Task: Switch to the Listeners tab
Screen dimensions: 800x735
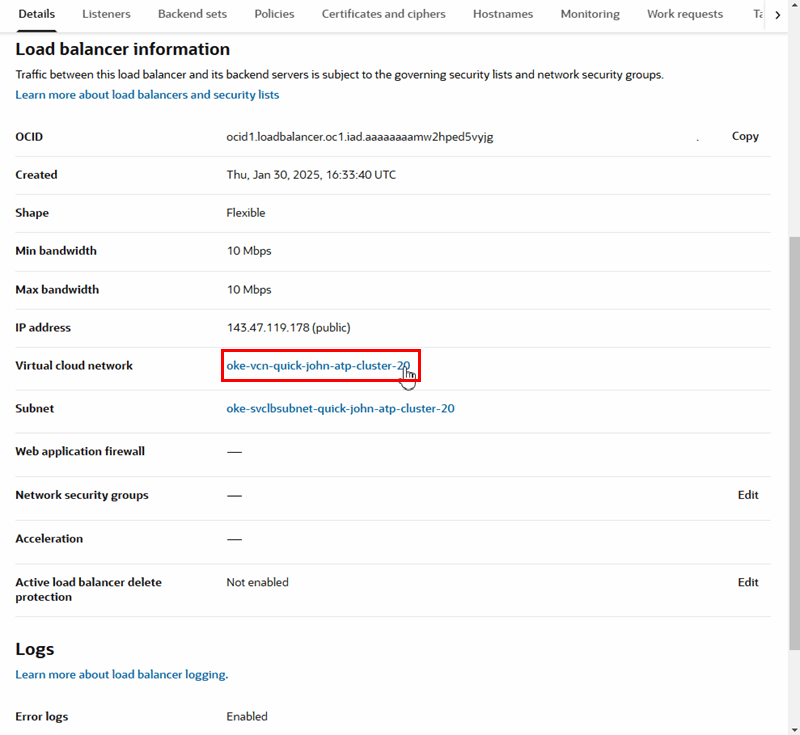Action: (106, 14)
